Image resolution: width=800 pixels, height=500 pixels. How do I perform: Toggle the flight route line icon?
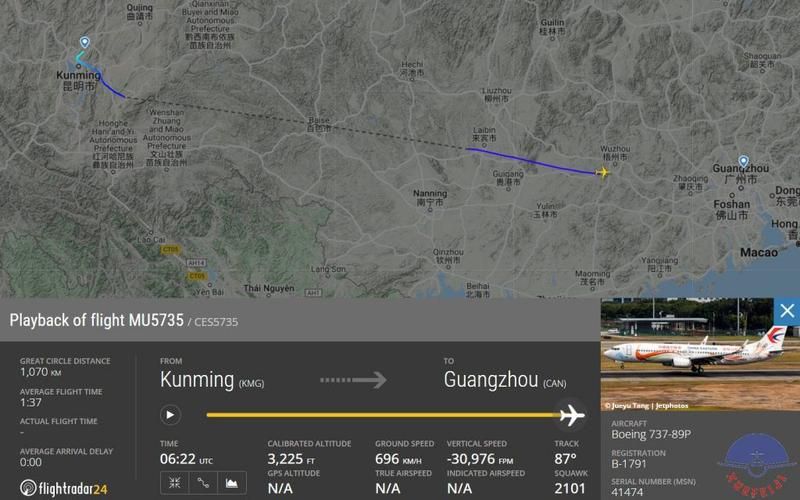click(x=203, y=483)
